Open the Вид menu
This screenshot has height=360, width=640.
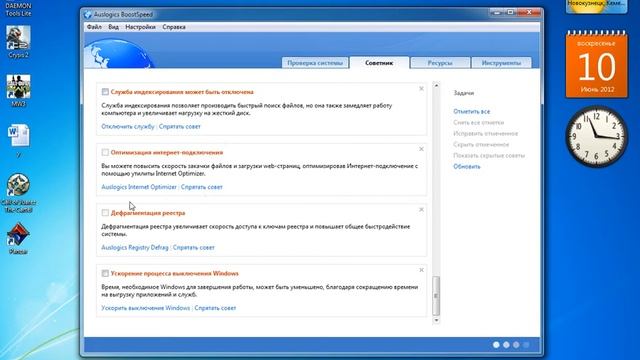(x=113, y=27)
